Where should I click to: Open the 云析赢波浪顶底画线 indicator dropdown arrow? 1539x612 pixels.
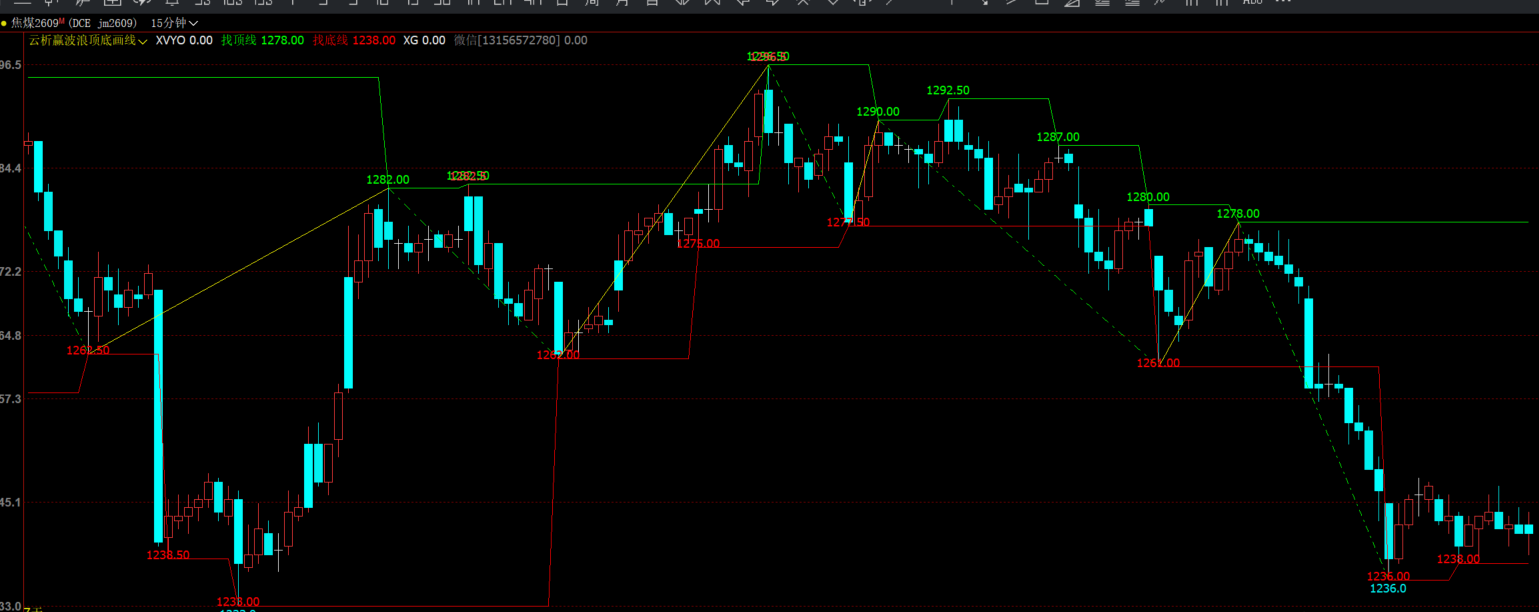tap(144, 41)
